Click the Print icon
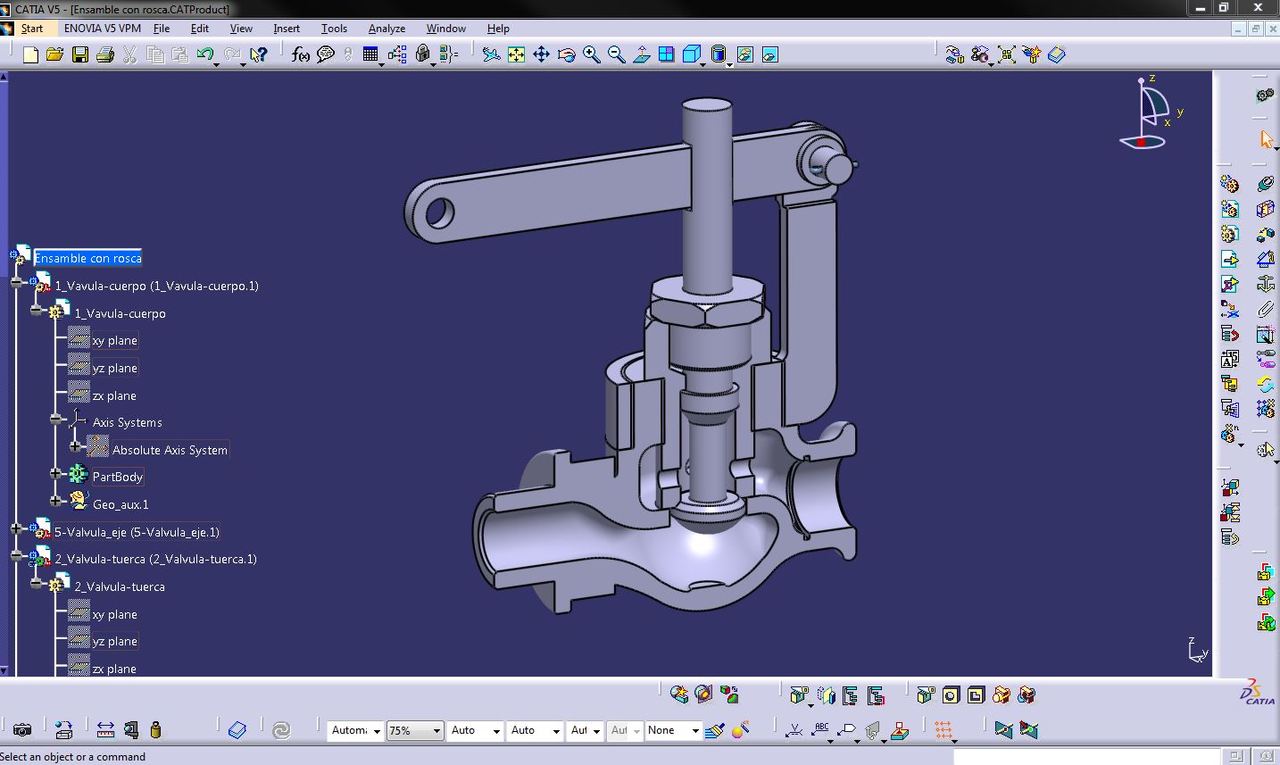 pos(105,55)
